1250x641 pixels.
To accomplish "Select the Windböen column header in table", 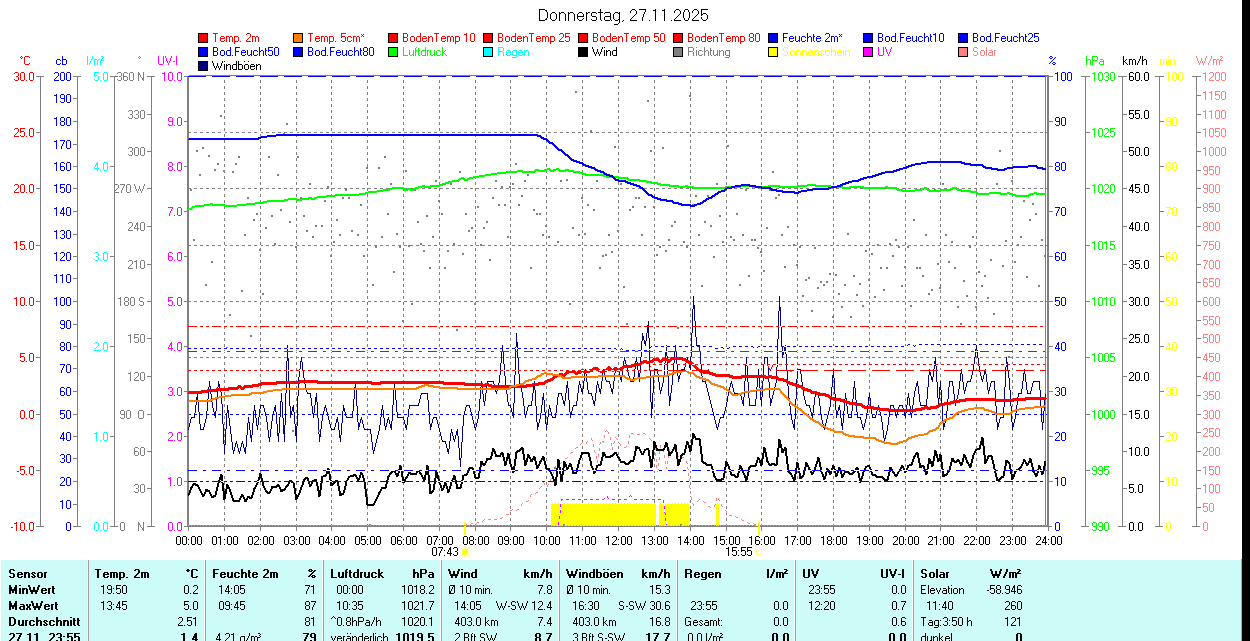I will (594, 574).
